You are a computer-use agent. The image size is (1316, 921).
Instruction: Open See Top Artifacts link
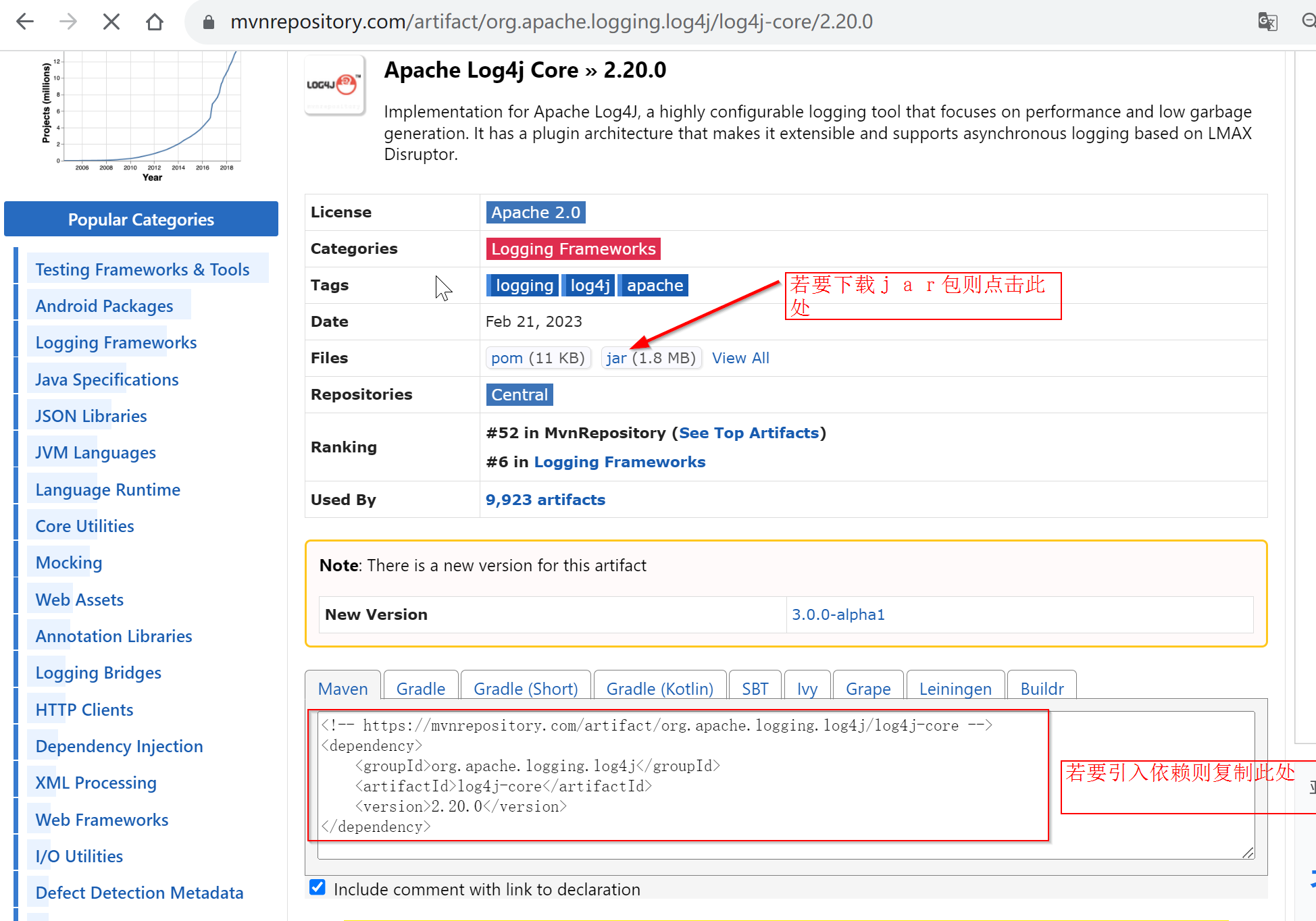[x=749, y=433]
